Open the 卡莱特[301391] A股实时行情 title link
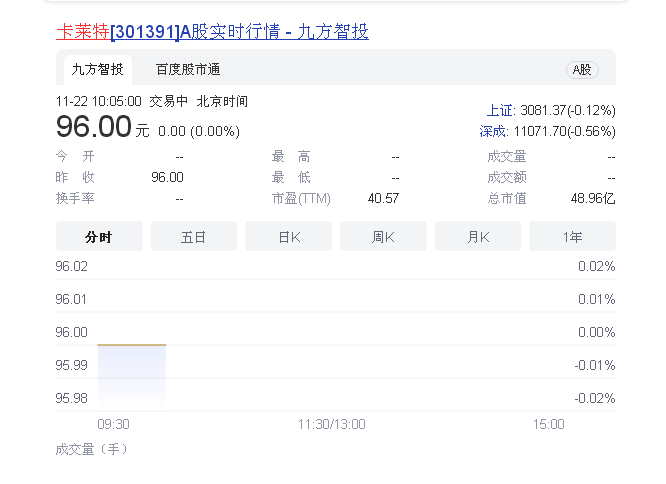666x484 pixels. coord(212,32)
